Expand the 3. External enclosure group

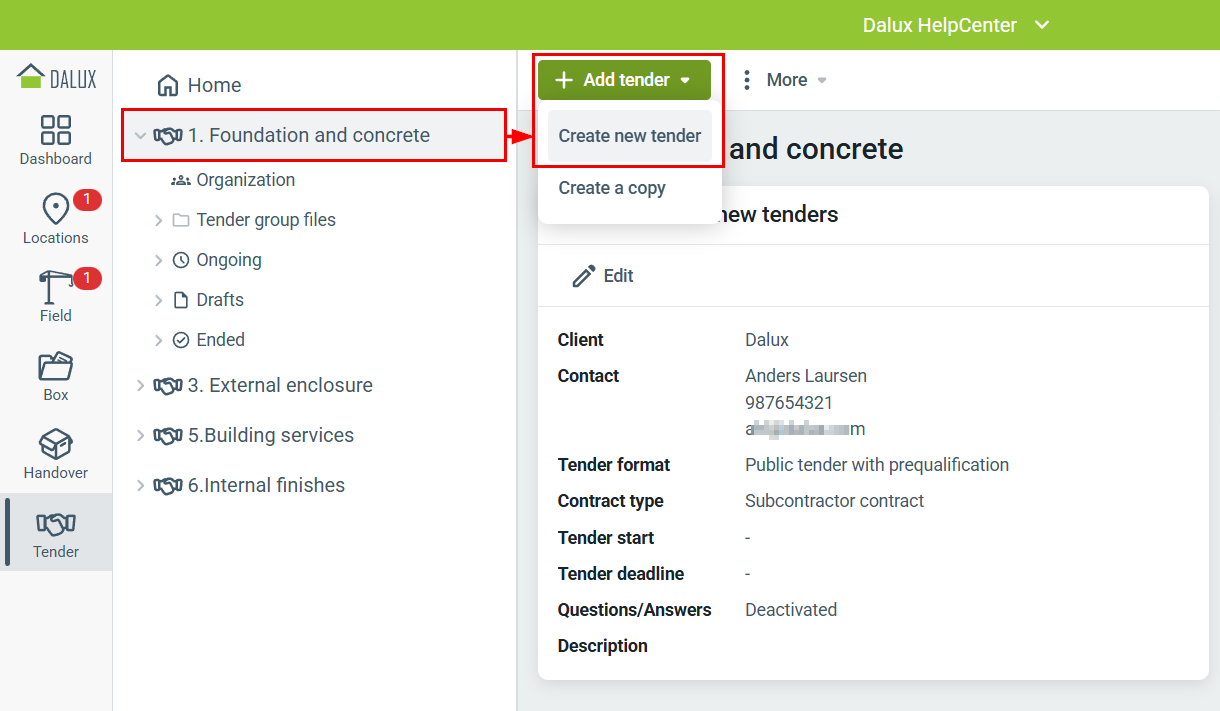[140, 385]
